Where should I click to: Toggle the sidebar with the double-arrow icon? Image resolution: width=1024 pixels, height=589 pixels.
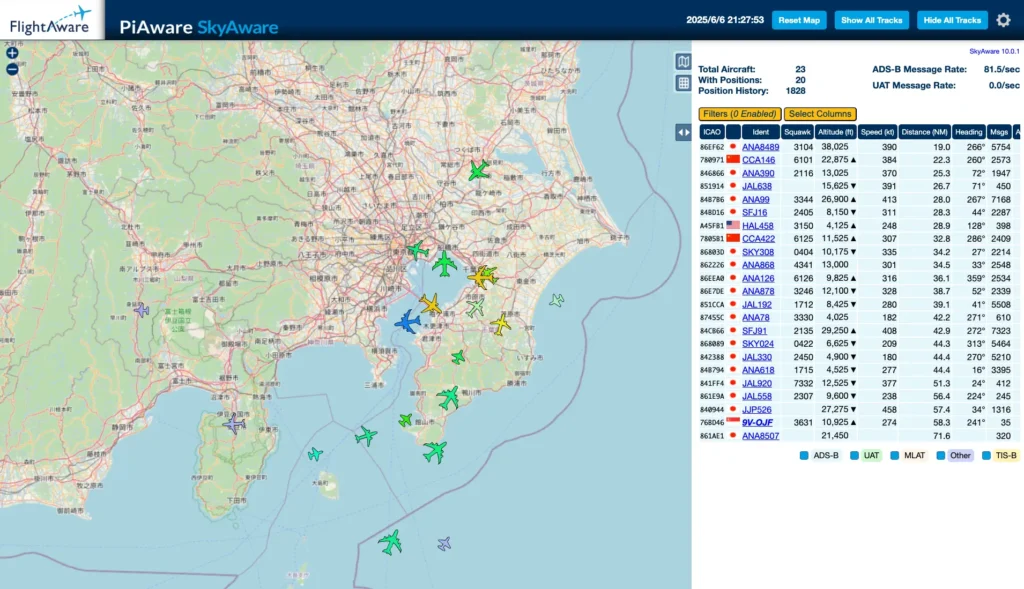pyautogui.click(x=683, y=133)
